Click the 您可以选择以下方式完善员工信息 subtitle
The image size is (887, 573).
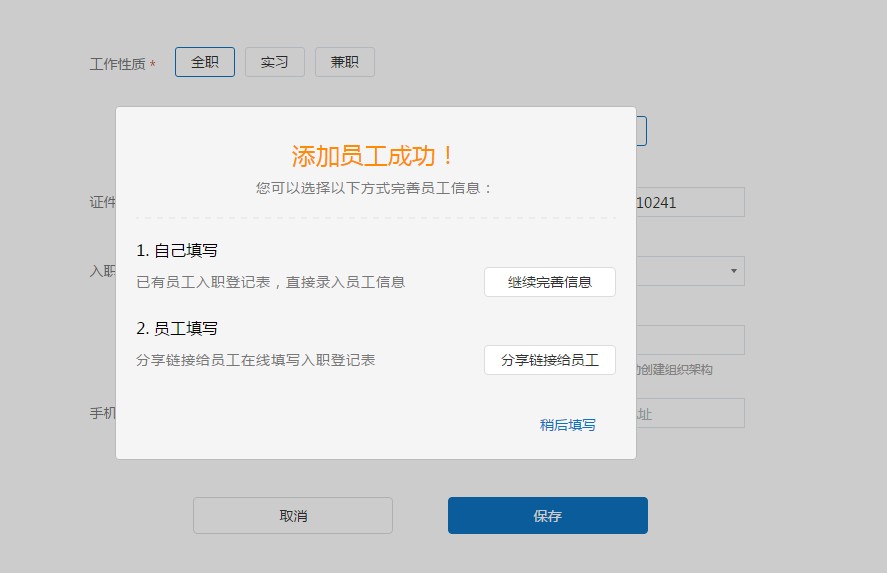[375, 188]
